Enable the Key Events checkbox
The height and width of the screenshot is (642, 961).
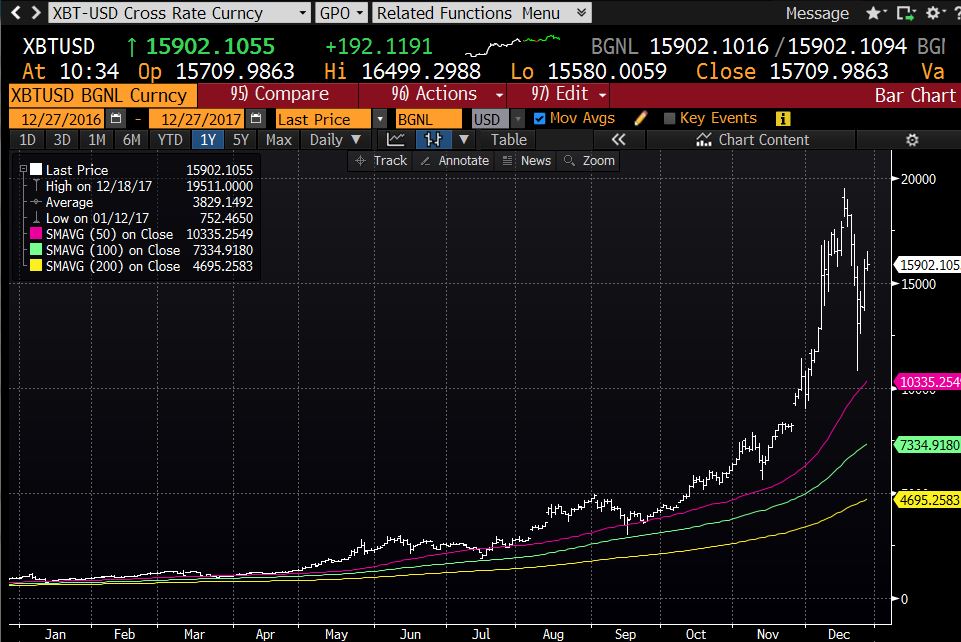pyautogui.click(x=670, y=118)
